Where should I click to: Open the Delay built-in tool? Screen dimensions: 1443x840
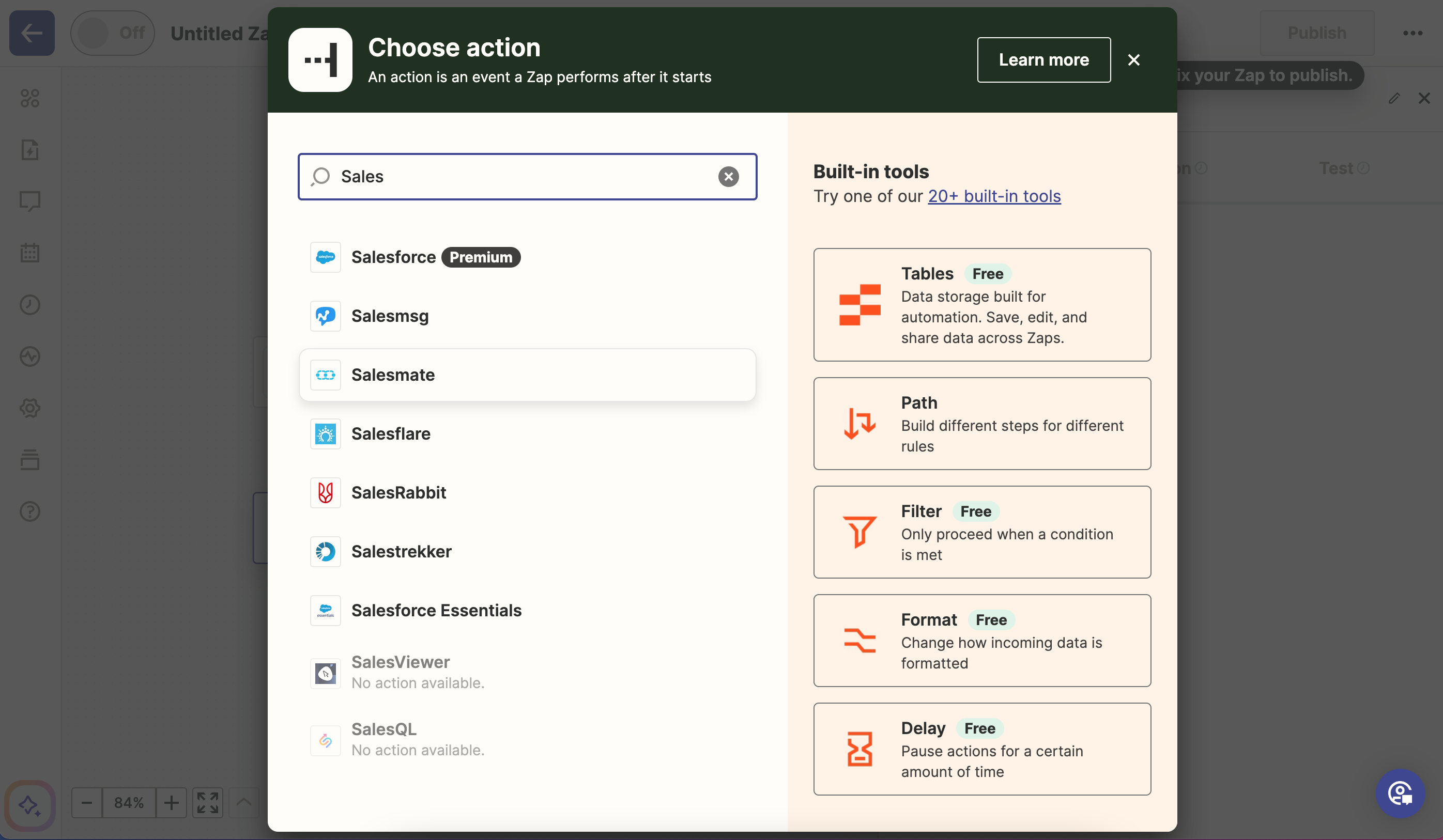click(981, 749)
